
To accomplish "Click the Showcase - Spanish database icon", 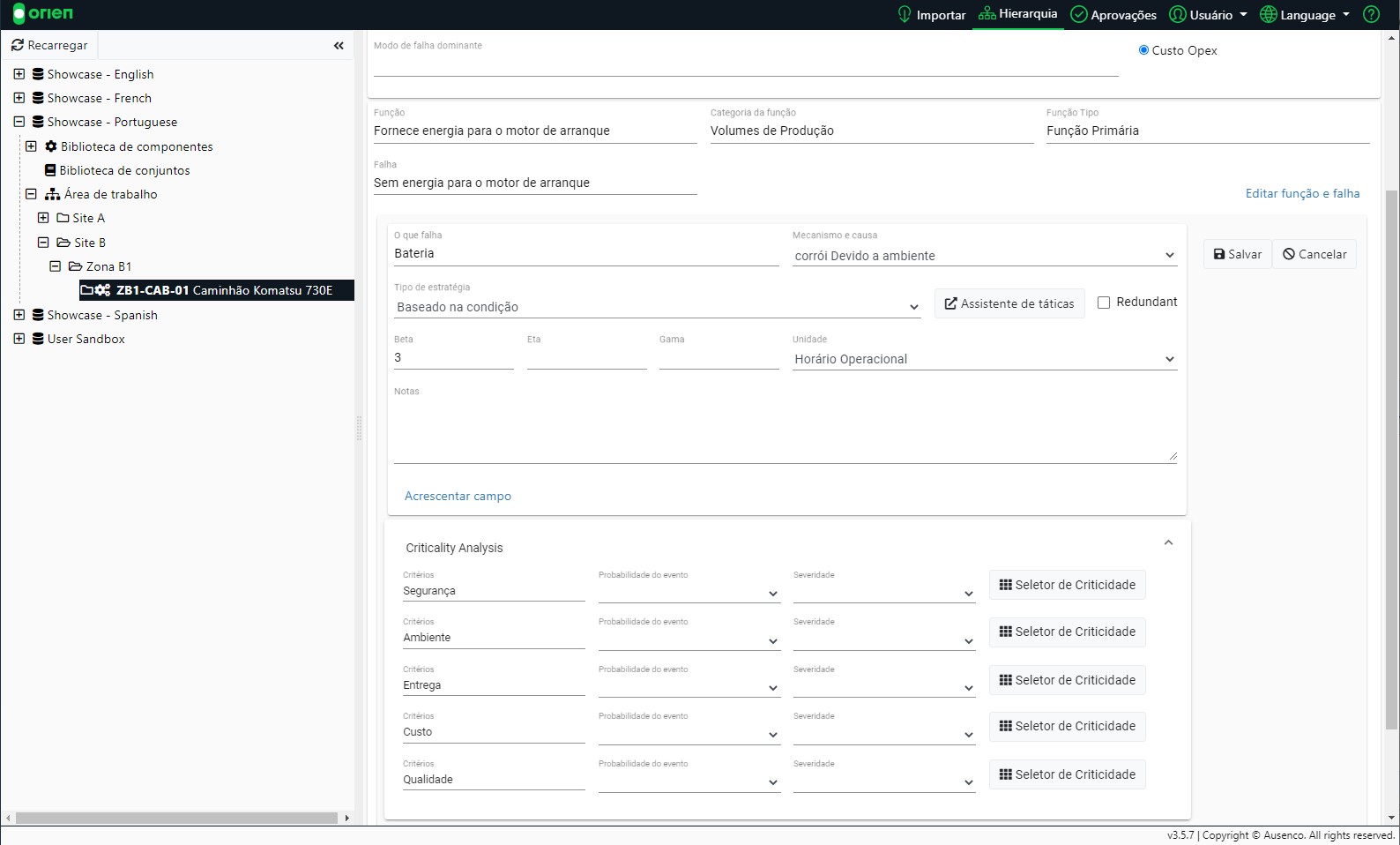I will coord(38,315).
